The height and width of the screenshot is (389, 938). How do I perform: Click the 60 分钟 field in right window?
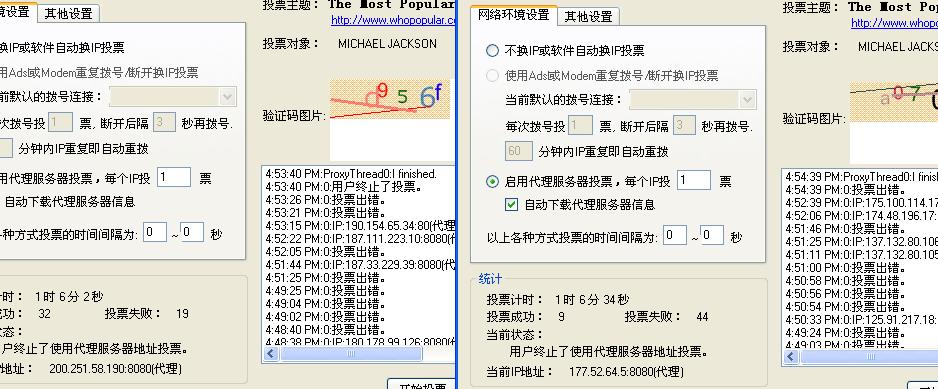point(519,151)
